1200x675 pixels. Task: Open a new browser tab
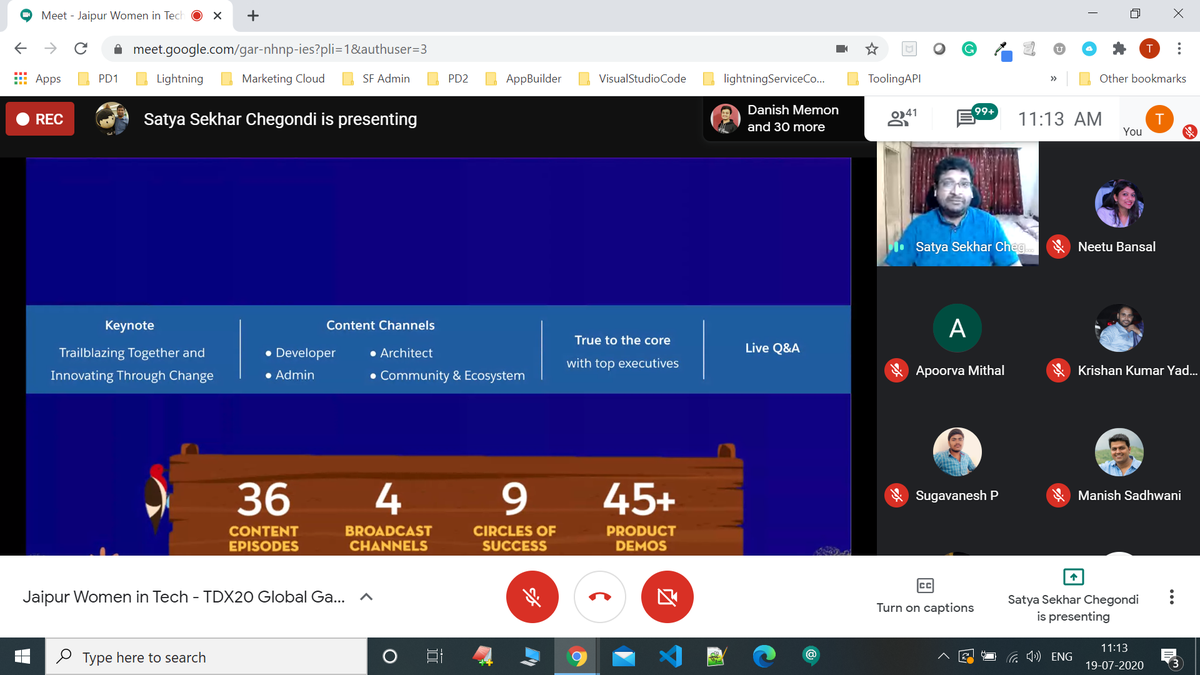click(253, 15)
